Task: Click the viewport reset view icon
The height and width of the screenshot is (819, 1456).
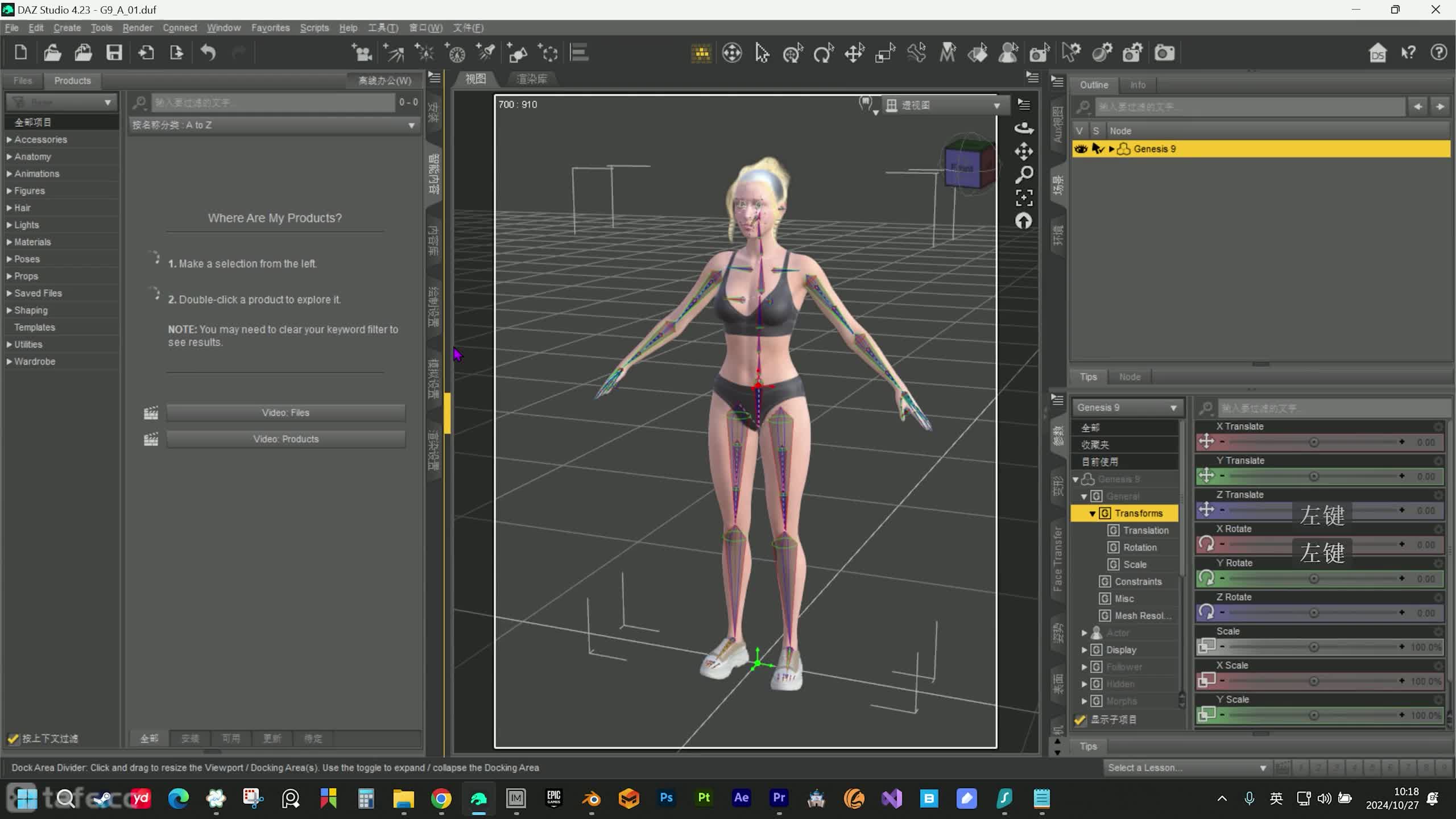Action: [1024, 221]
